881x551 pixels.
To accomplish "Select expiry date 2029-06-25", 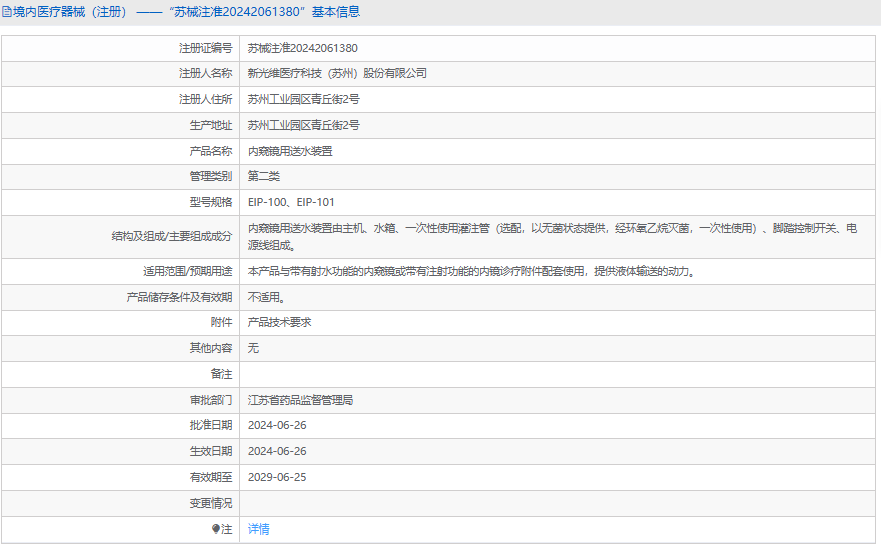I will click(277, 477).
